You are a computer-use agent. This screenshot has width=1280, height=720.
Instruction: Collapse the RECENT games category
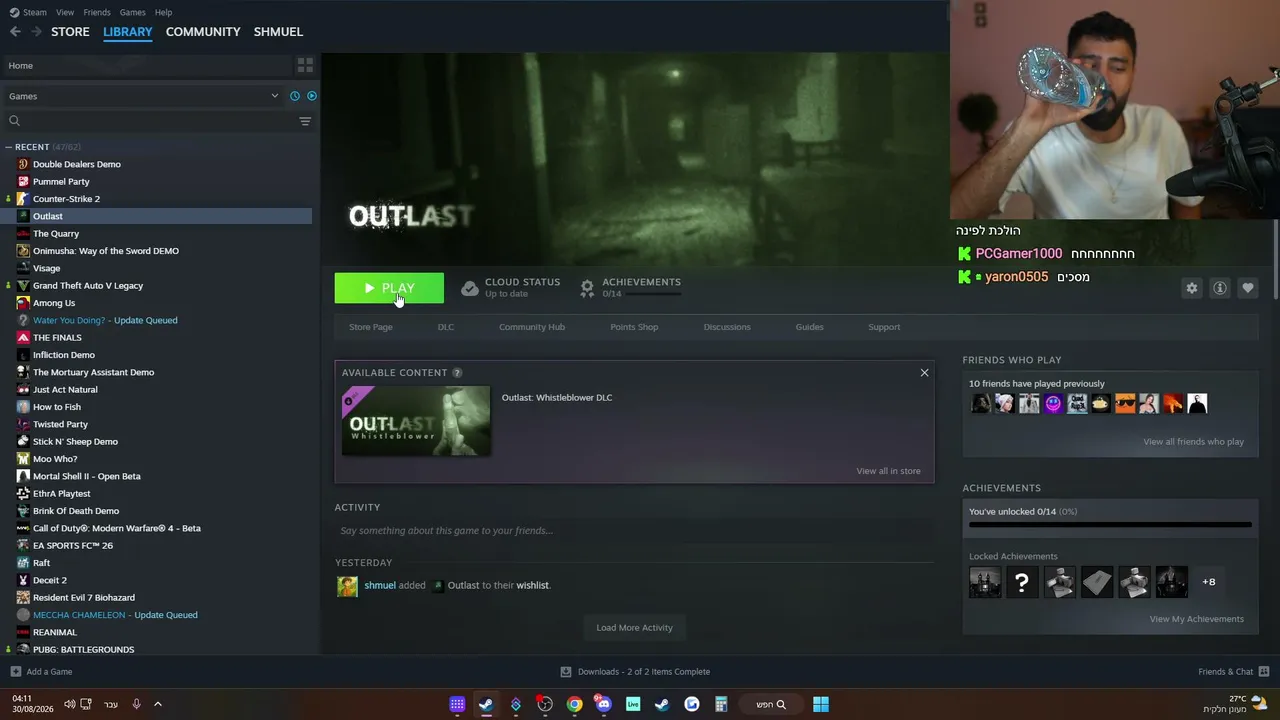[x=8, y=147]
